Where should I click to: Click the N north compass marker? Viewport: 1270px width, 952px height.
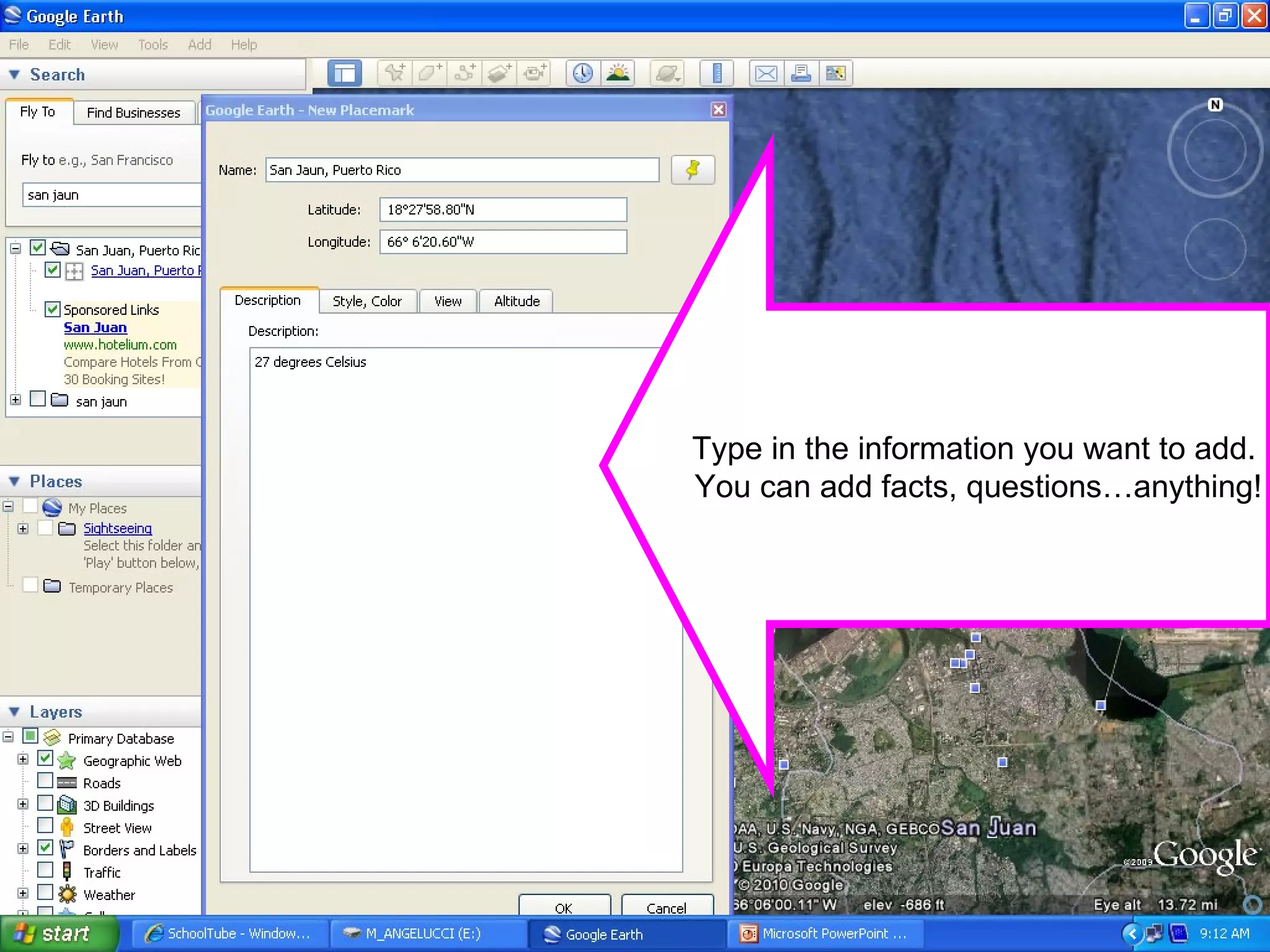pos(1215,105)
